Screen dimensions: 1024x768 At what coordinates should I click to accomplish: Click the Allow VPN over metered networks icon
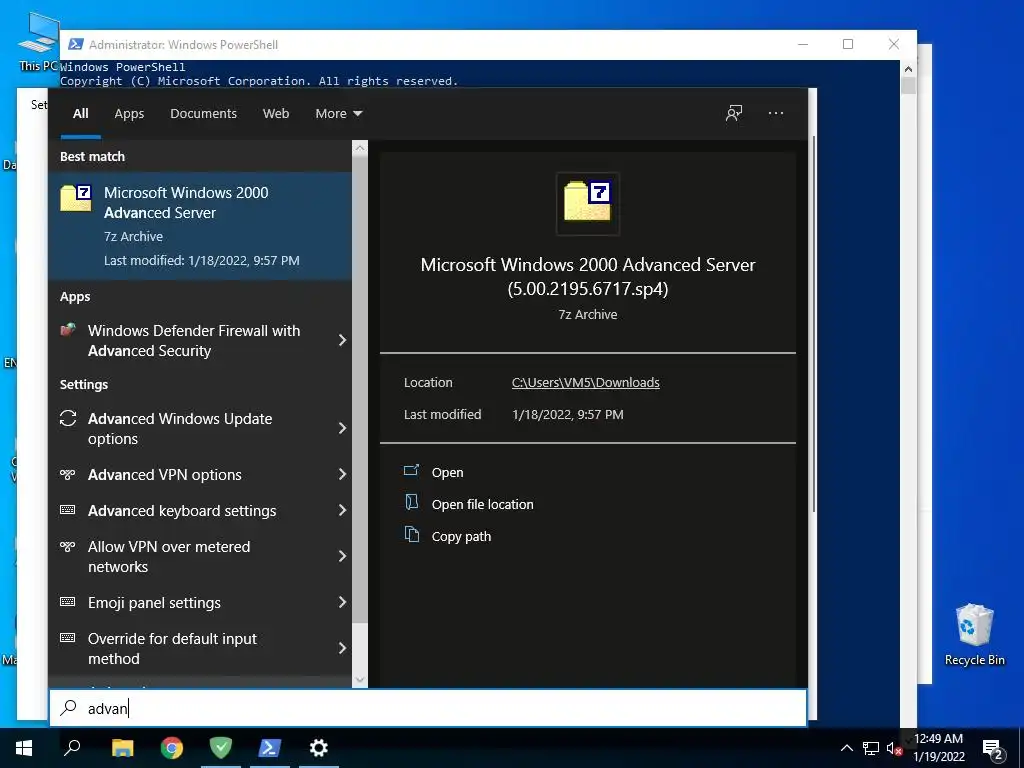coord(67,546)
